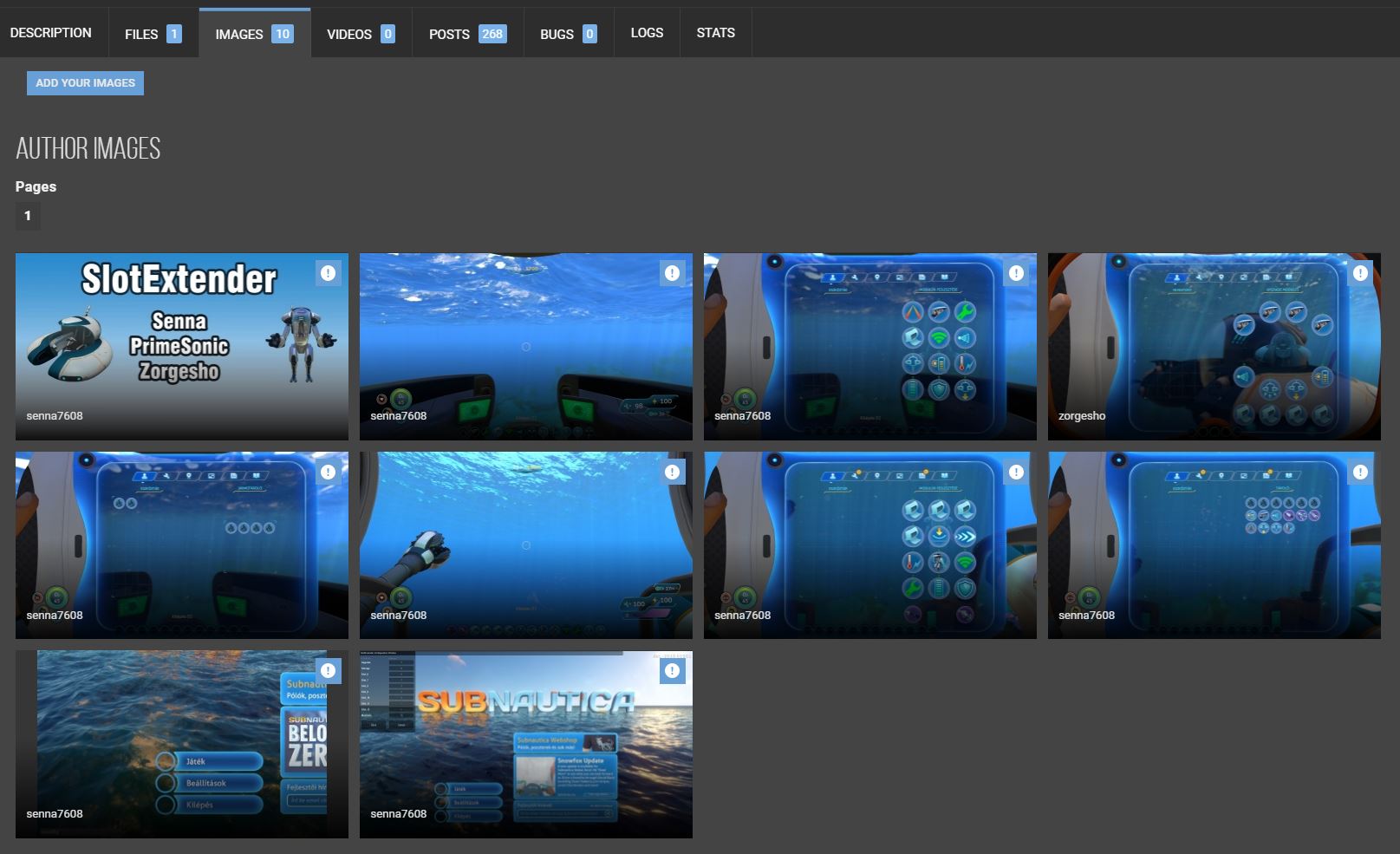This screenshot has width=1400, height=854.
Task: Open the SlotExtender title banner thumbnail
Action: [x=182, y=347]
